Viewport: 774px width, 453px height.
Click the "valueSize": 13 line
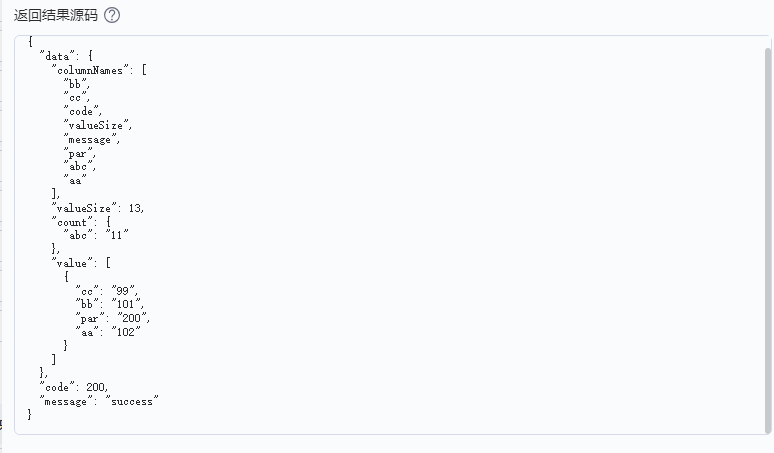(x=97, y=208)
